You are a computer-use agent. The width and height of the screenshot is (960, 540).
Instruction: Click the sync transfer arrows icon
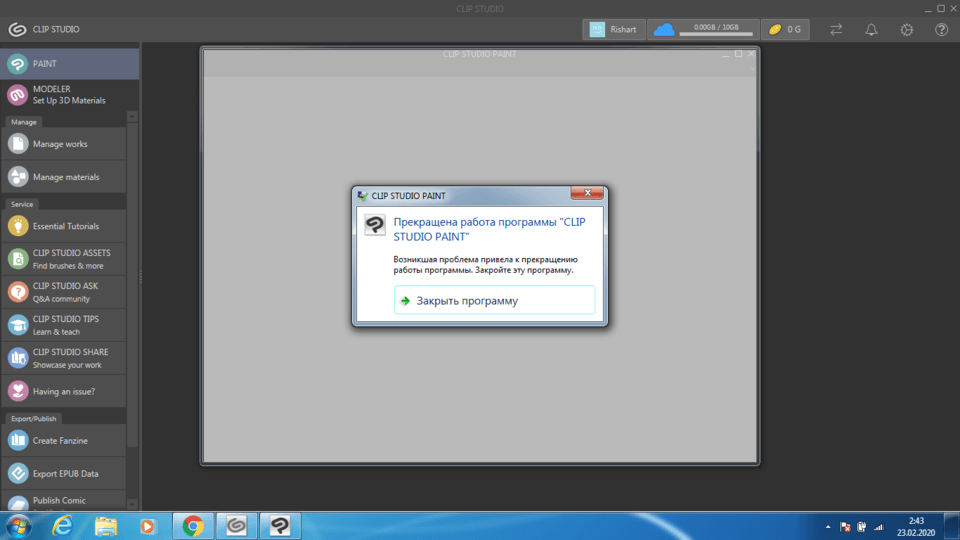[836, 29]
